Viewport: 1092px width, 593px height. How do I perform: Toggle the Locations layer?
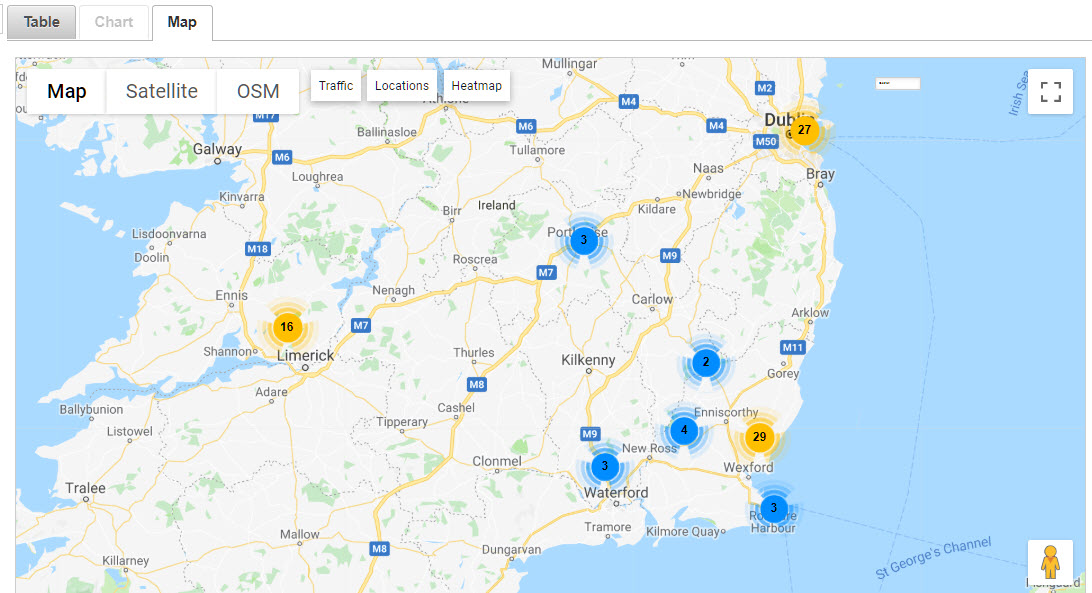pos(402,86)
